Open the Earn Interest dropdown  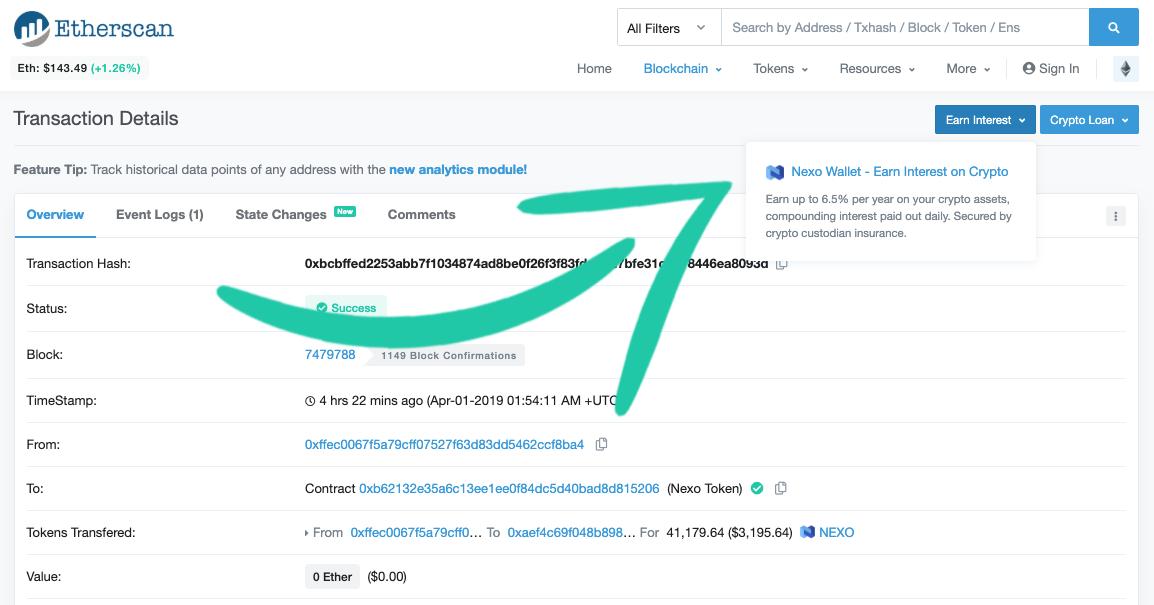(985, 120)
